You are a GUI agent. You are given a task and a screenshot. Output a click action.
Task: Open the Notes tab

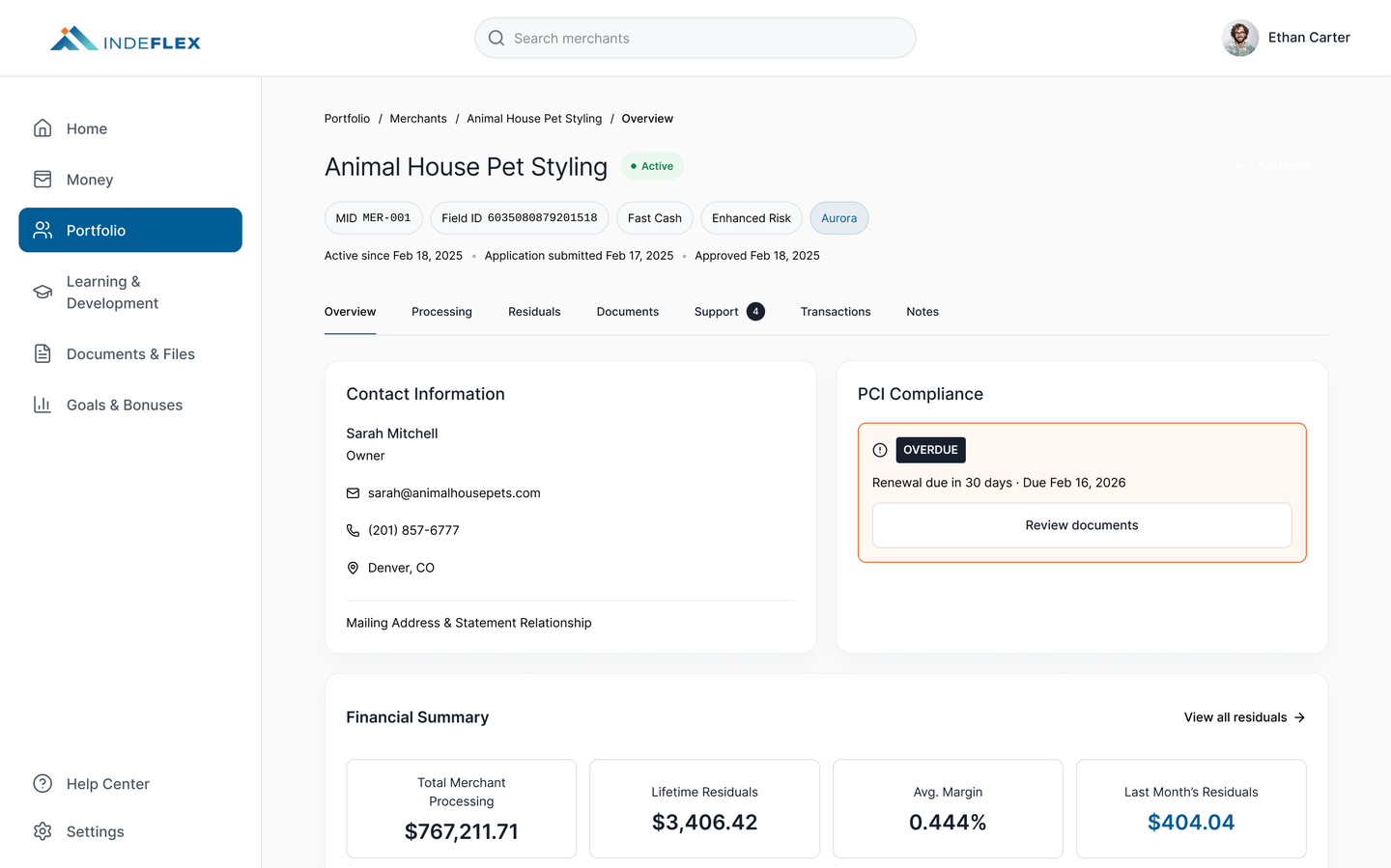923,312
